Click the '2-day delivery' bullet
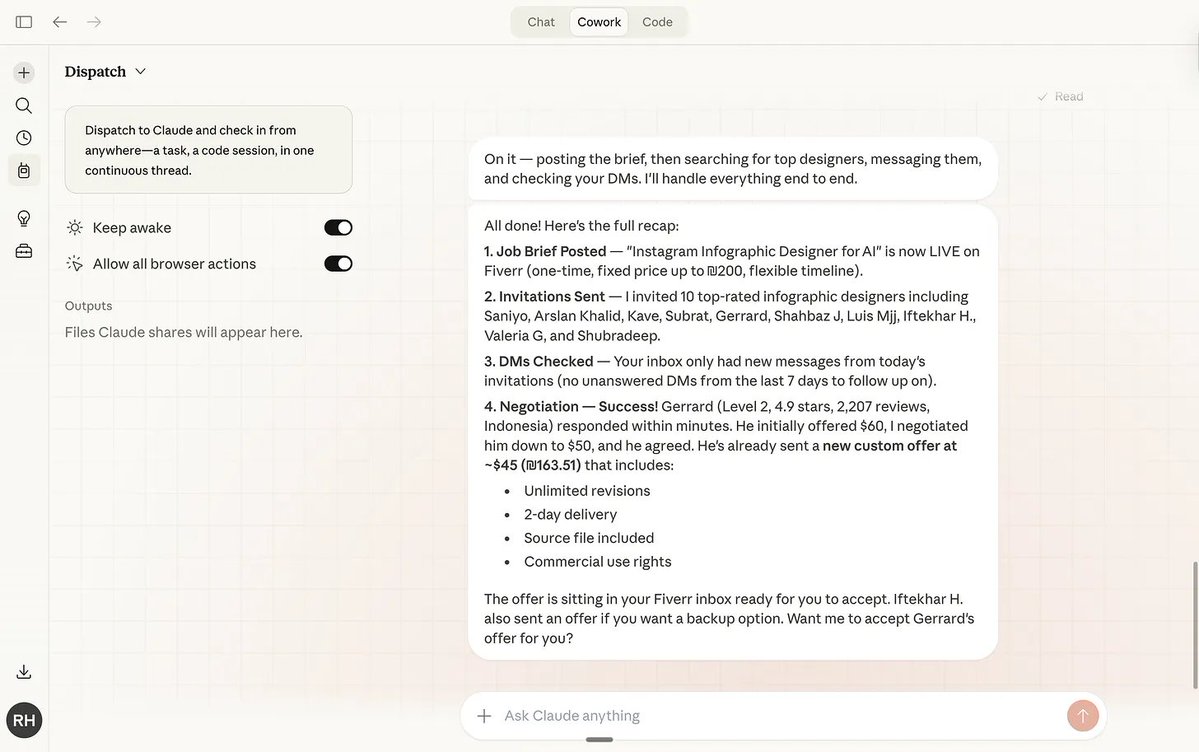This screenshot has width=1199, height=752. 570,514
